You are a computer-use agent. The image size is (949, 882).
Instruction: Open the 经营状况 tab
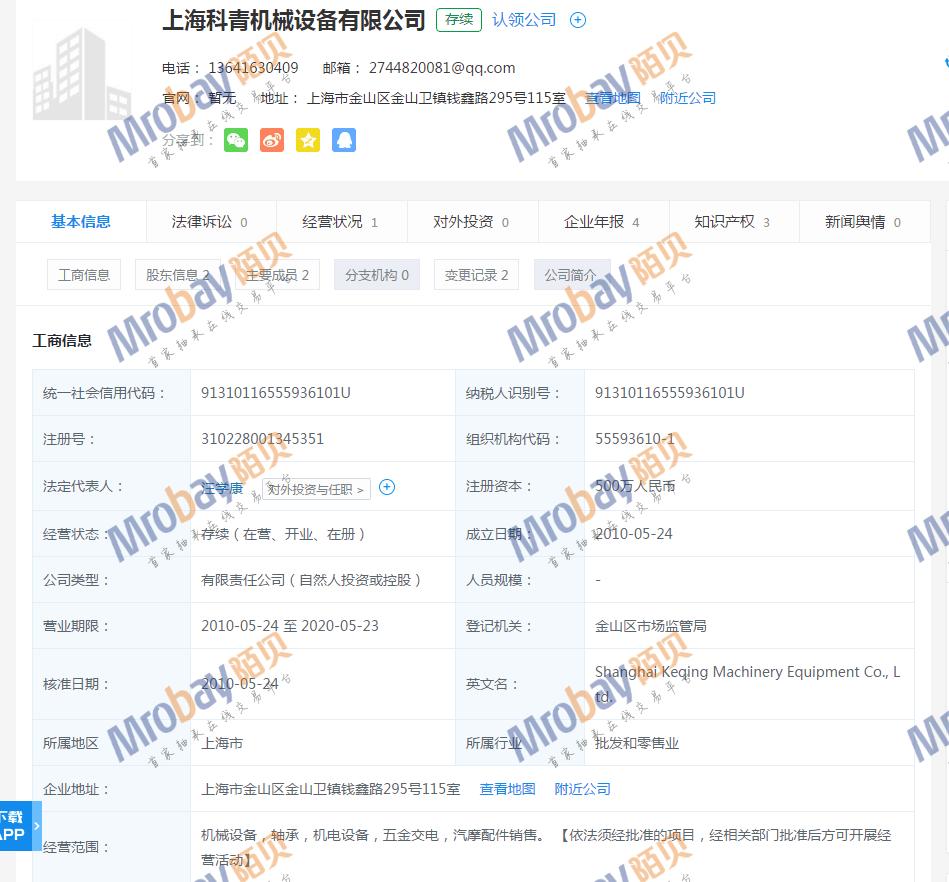pyautogui.click(x=340, y=222)
